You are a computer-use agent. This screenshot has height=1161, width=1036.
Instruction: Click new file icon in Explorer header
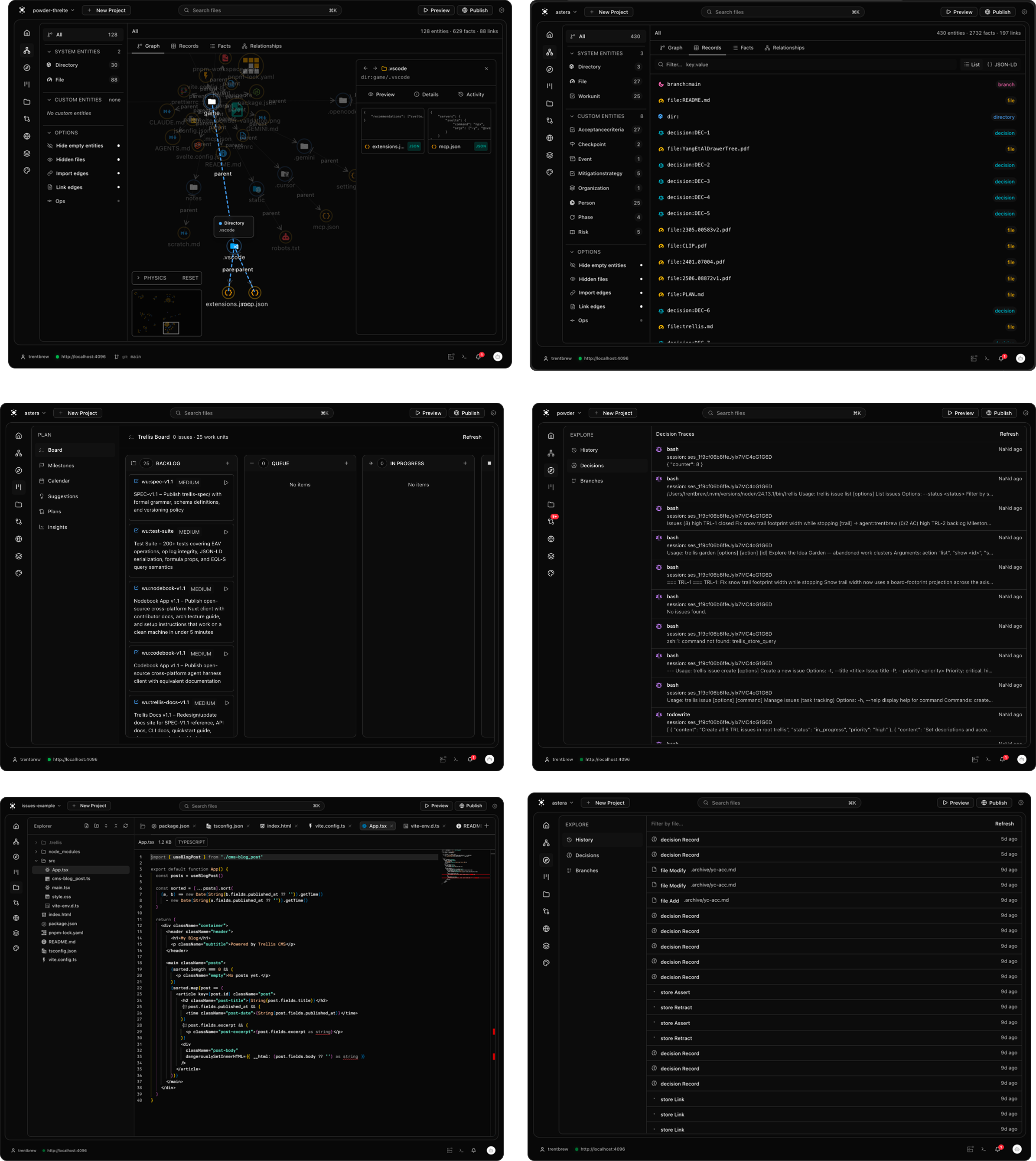pyautogui.click(x=87, y=825)
